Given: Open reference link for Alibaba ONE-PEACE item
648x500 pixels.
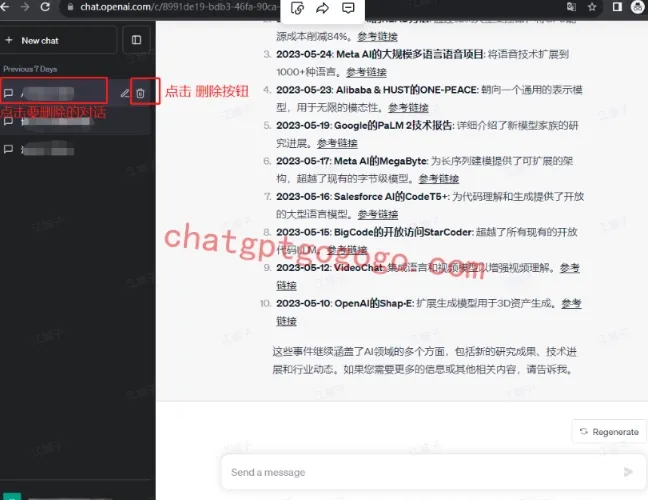Looking at the screenshot, I should (x=408, y=108).
